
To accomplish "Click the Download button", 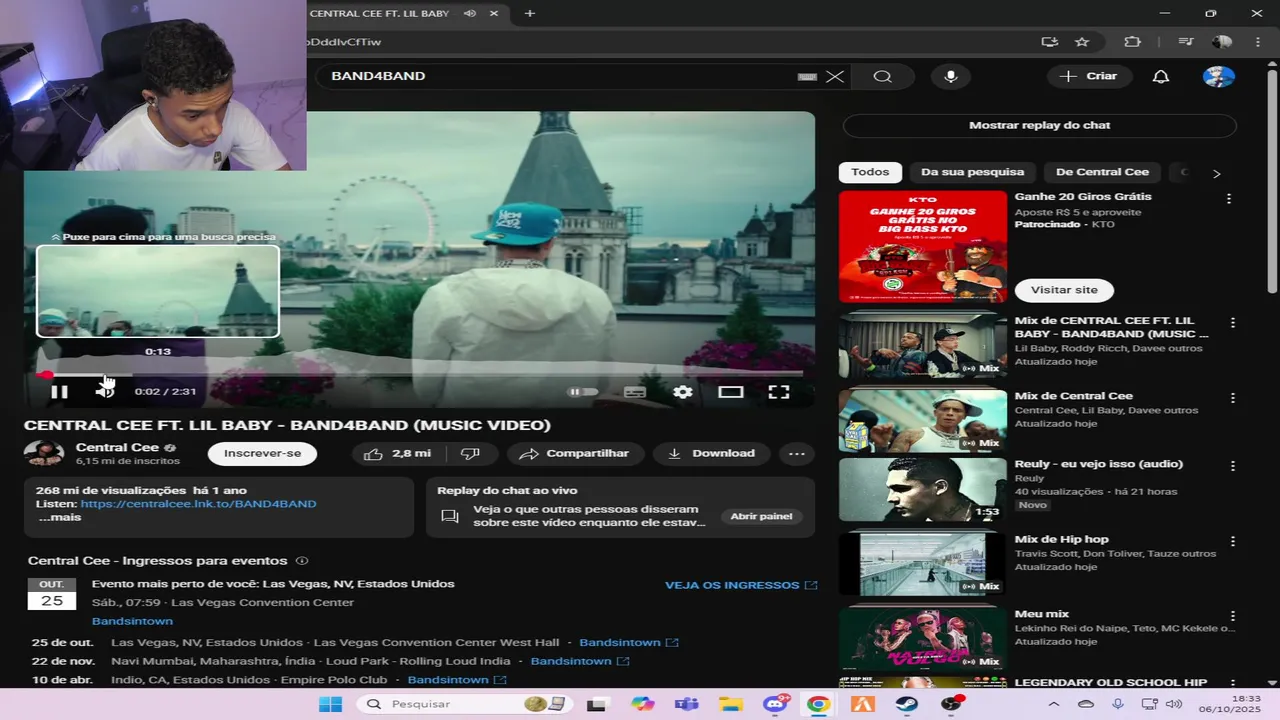I will [712, 453].
